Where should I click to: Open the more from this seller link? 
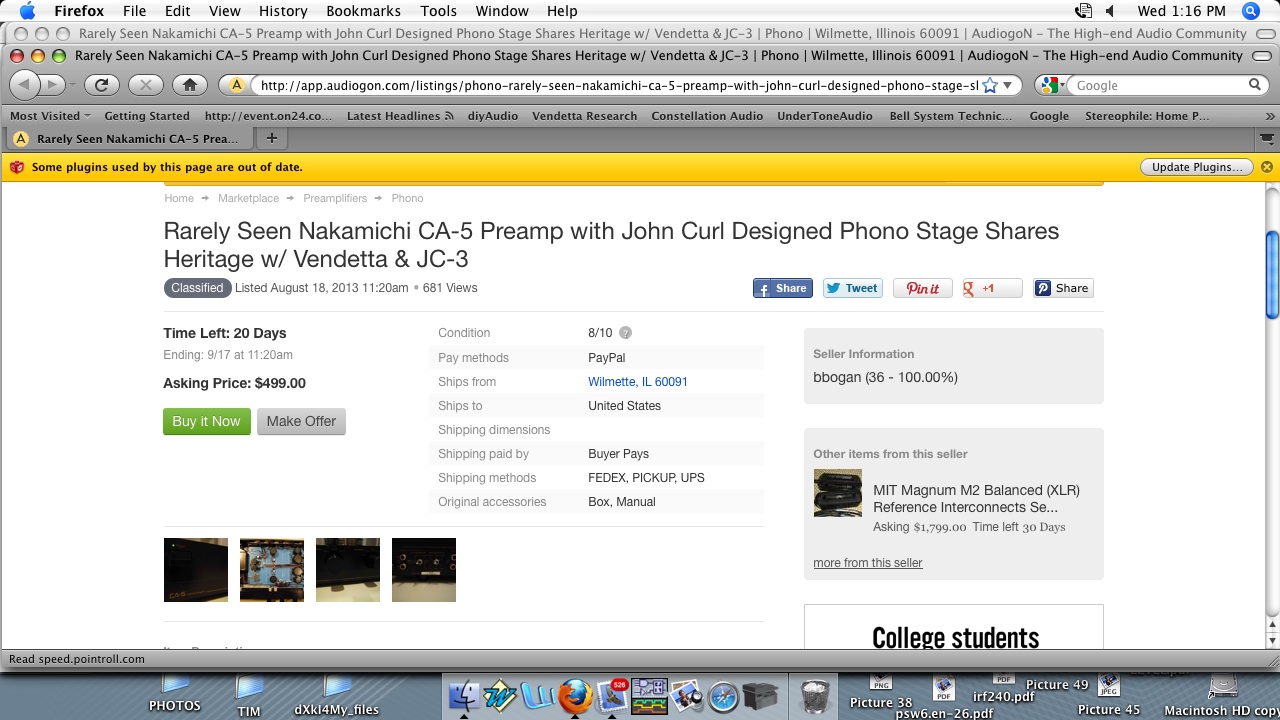[868, 563]
